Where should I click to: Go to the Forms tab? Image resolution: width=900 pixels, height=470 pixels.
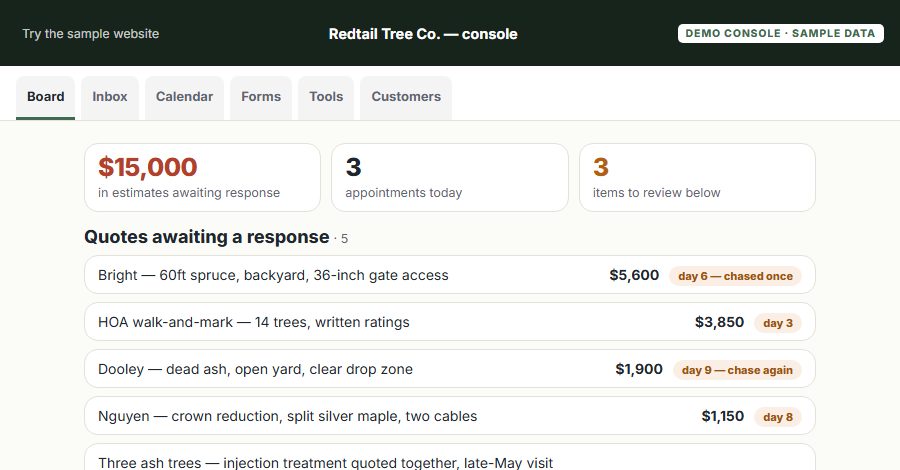point(261,97)
